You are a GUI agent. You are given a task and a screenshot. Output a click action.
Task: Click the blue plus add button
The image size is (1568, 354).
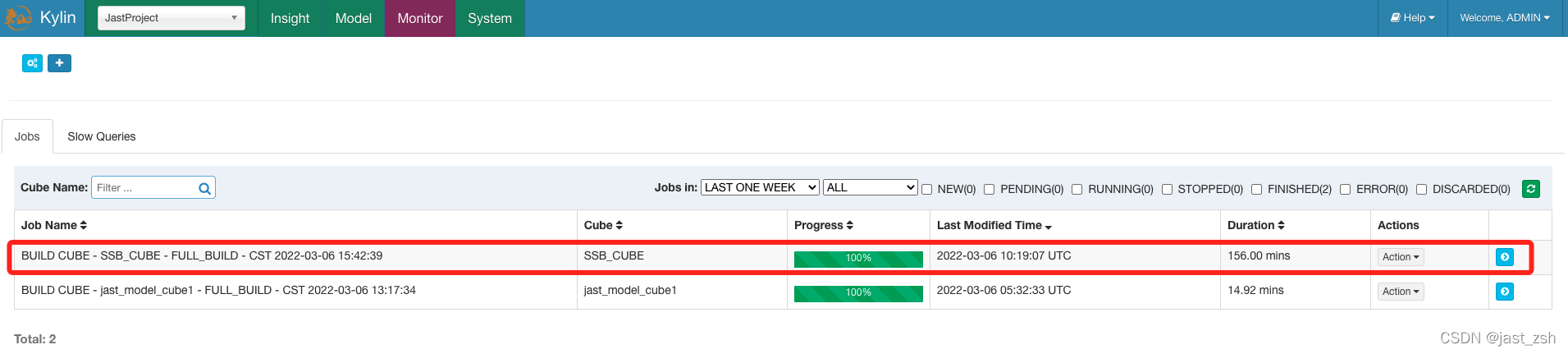point(59,63)
